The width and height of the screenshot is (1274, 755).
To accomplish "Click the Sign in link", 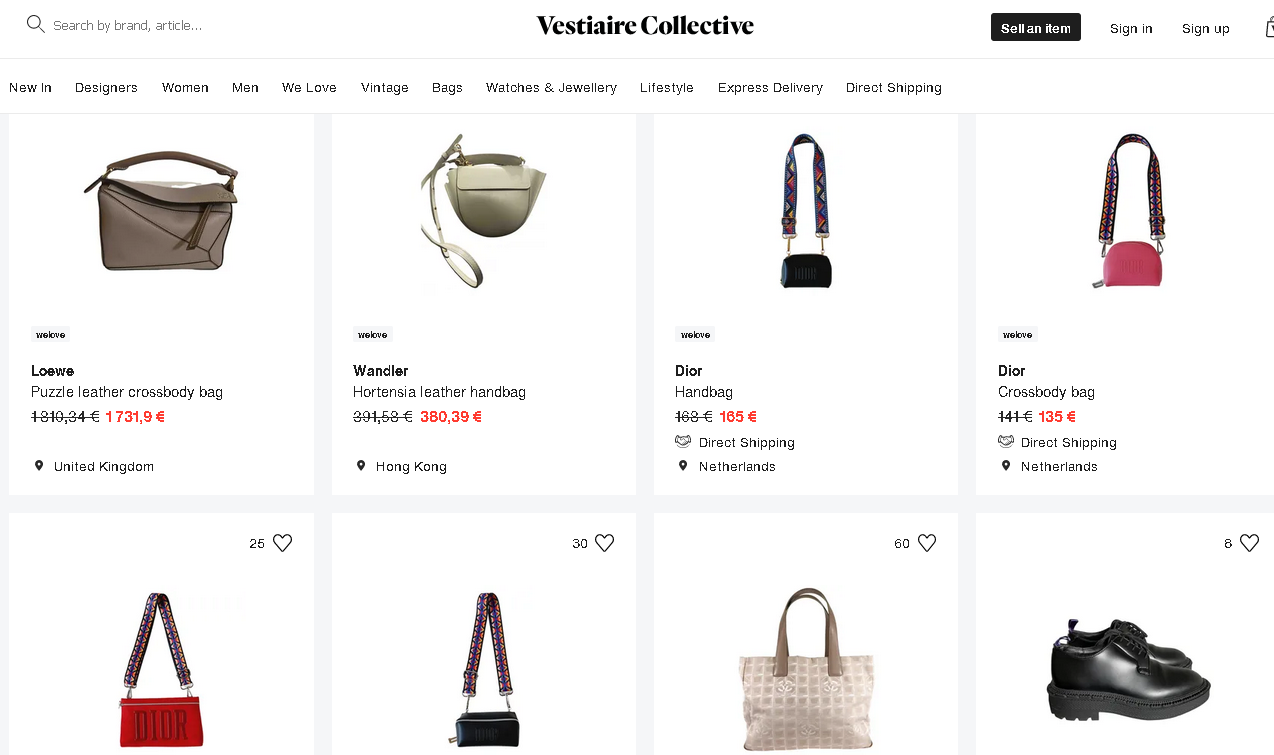I will pyautogui.click(x=1131, y=28).
